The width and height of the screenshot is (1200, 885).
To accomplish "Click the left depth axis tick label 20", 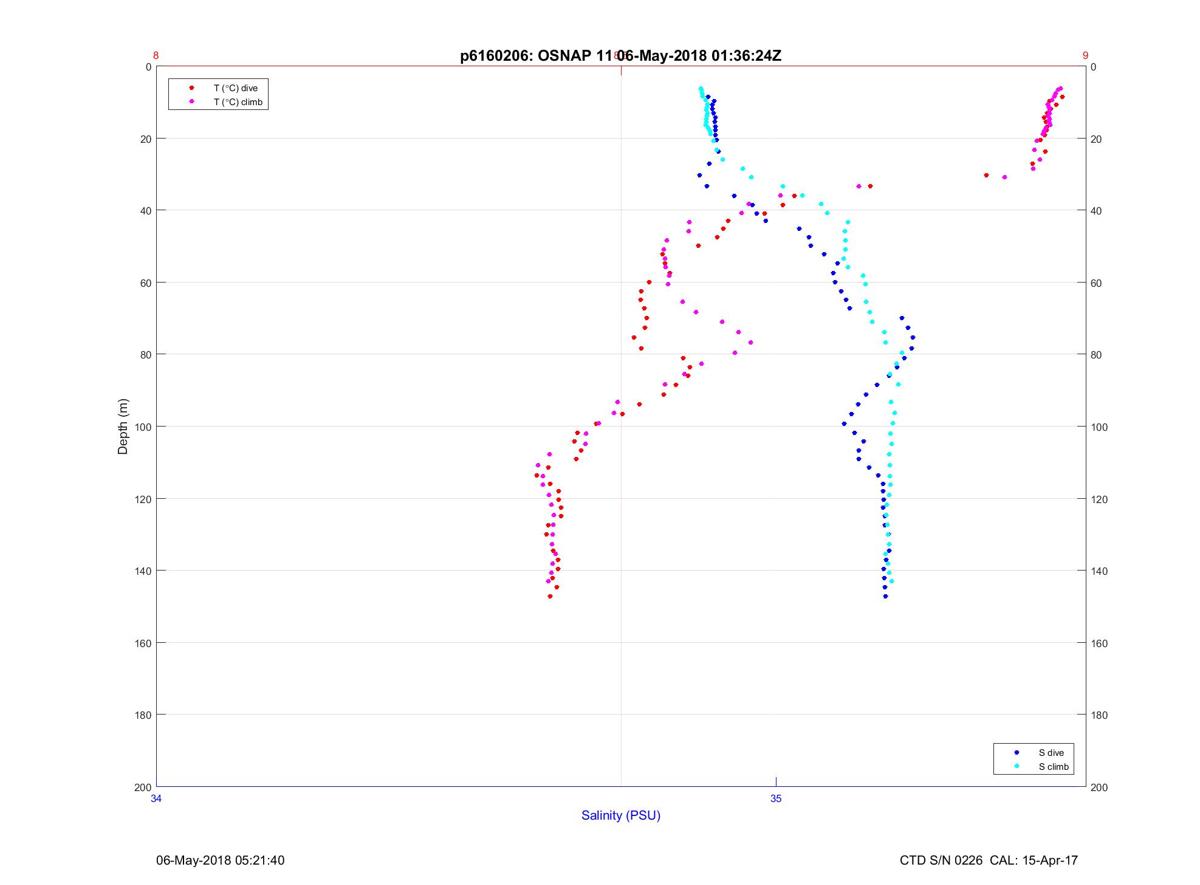I will (x=145, y=139).
